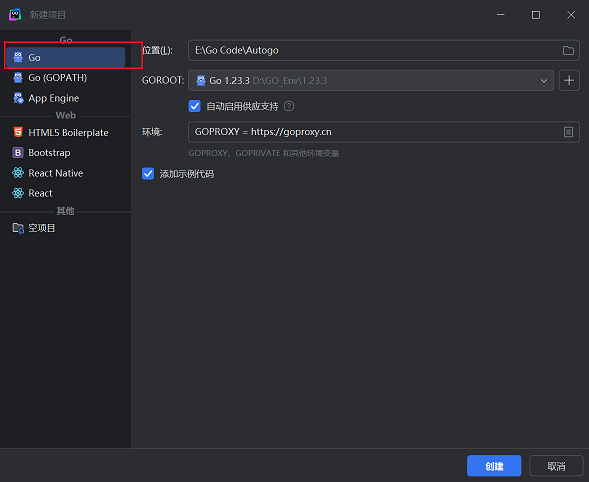Click the gopher icon beside Go (GOPATH)
Viewport: 589px width, 482px height.
[18, 77]
